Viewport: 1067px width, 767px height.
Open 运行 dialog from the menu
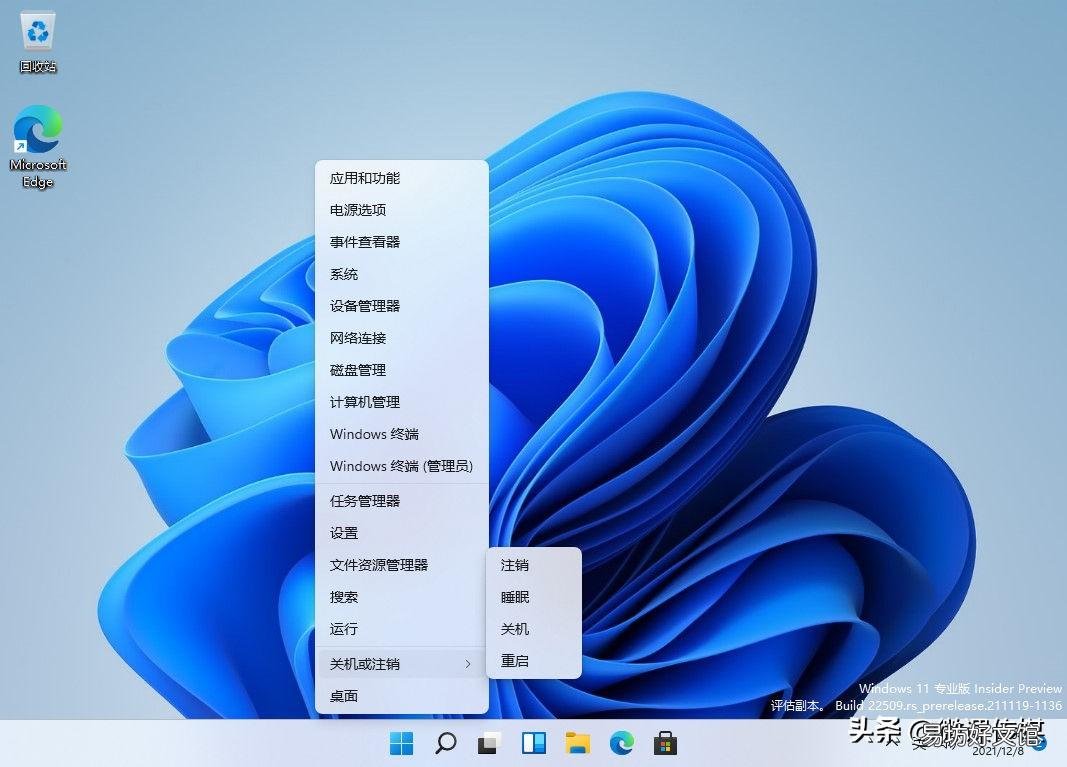click(402, 629)
